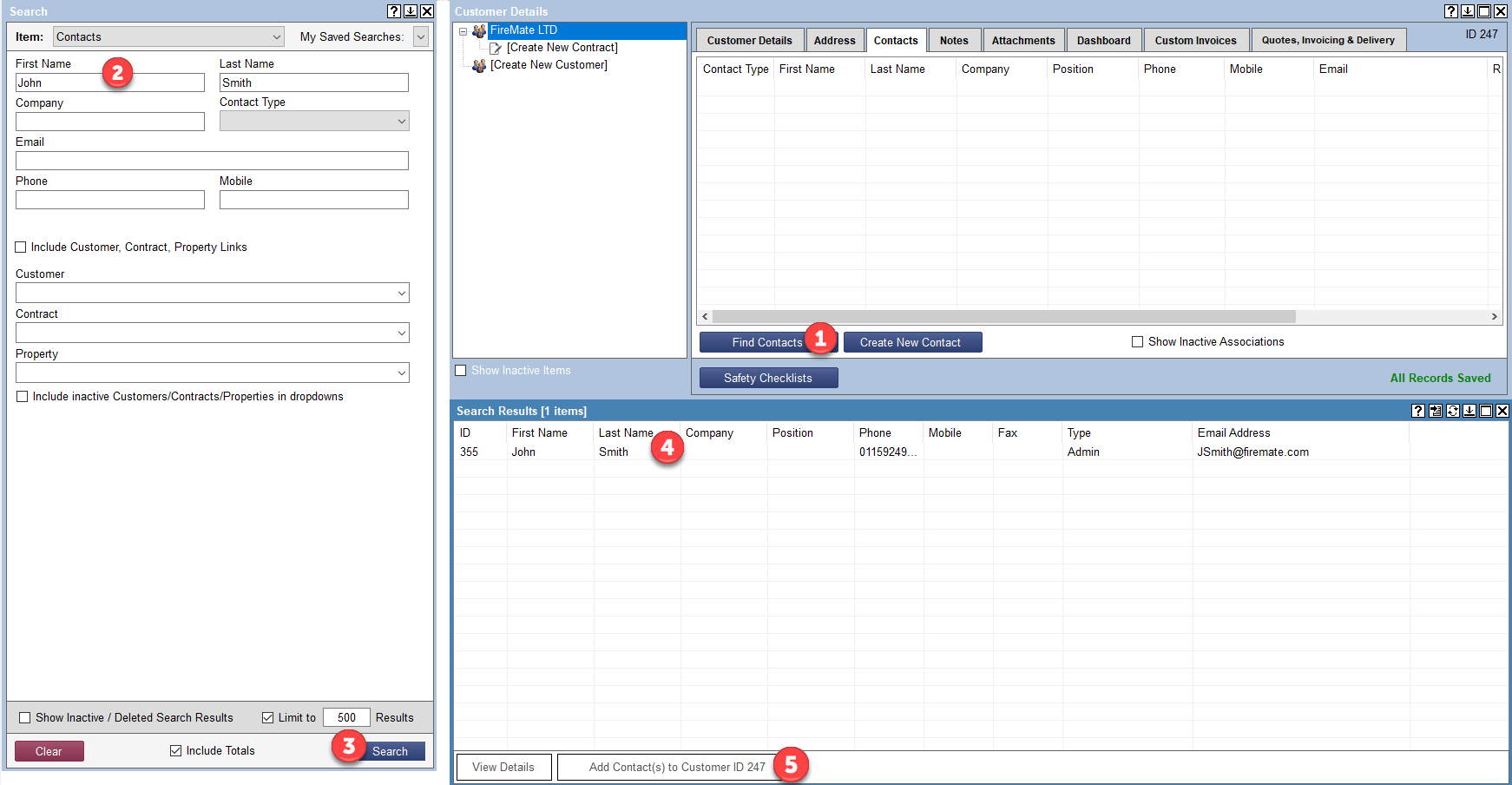This screenshot has height=785, width=1512.
Task: Click the Create New Contract document icon
Action: tap(495, 47)
